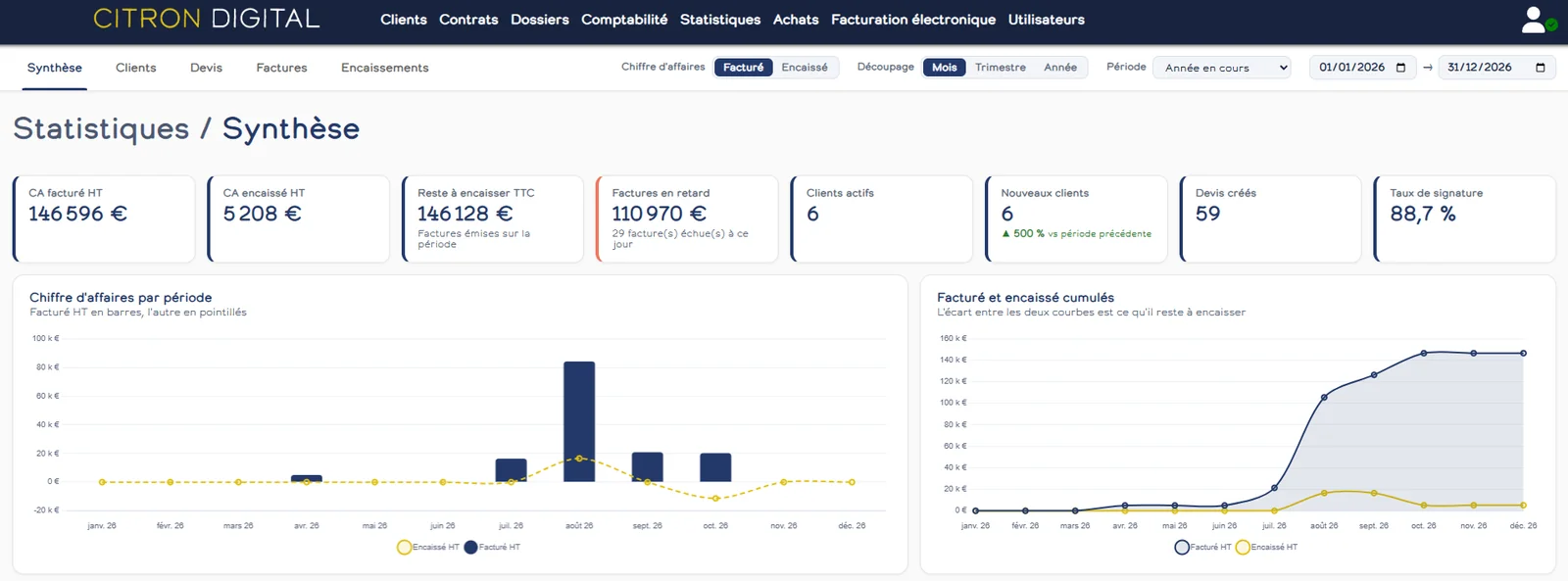Toggle Encaissé HT legend circle in bar chart
The width and height of the screenshot is (1568, 581).
pyautogui.click(x=404, y=548)
